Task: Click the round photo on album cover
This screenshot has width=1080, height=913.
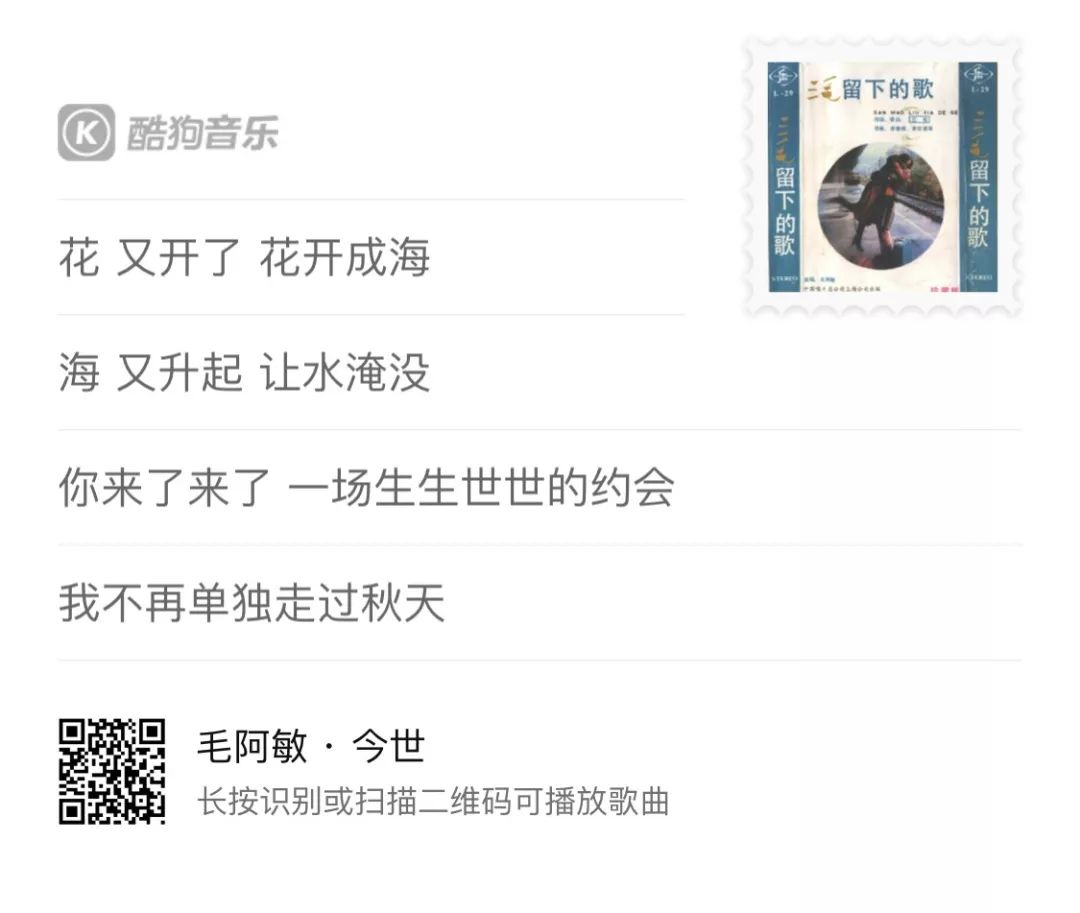Action: click(x=881, y=205)
